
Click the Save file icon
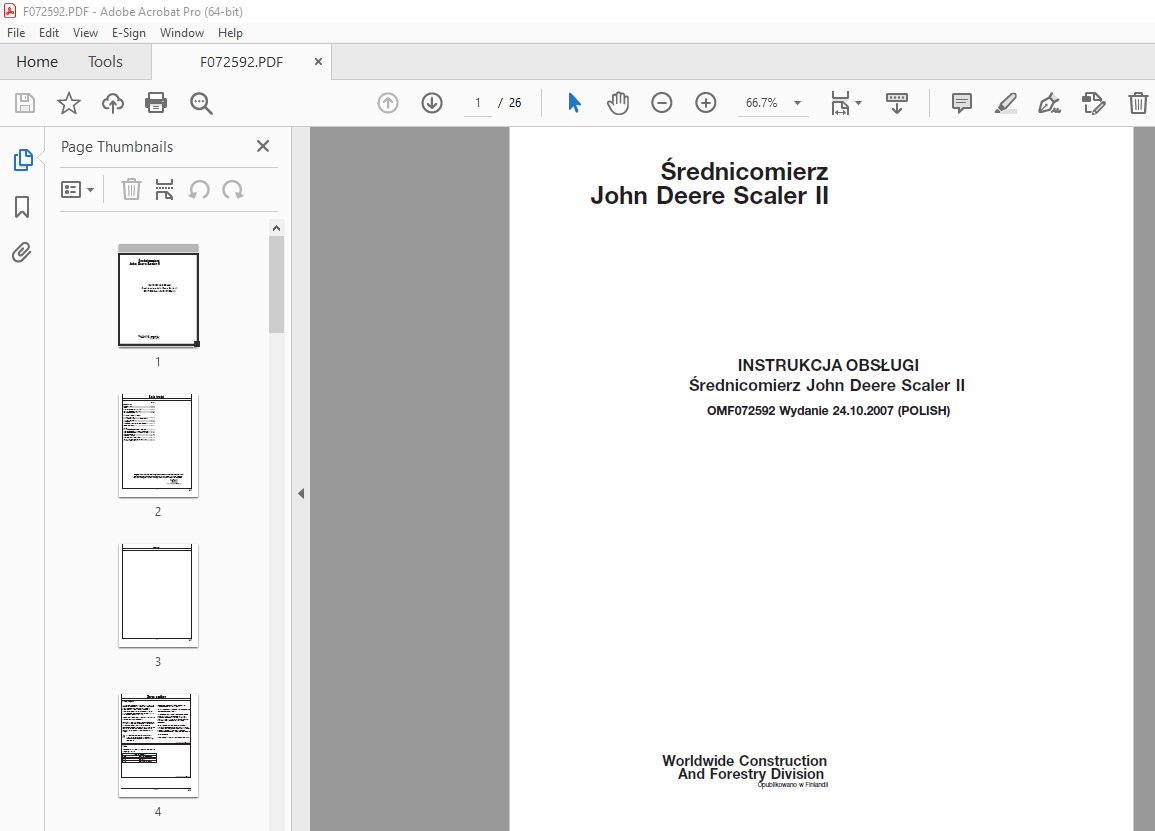25,103
